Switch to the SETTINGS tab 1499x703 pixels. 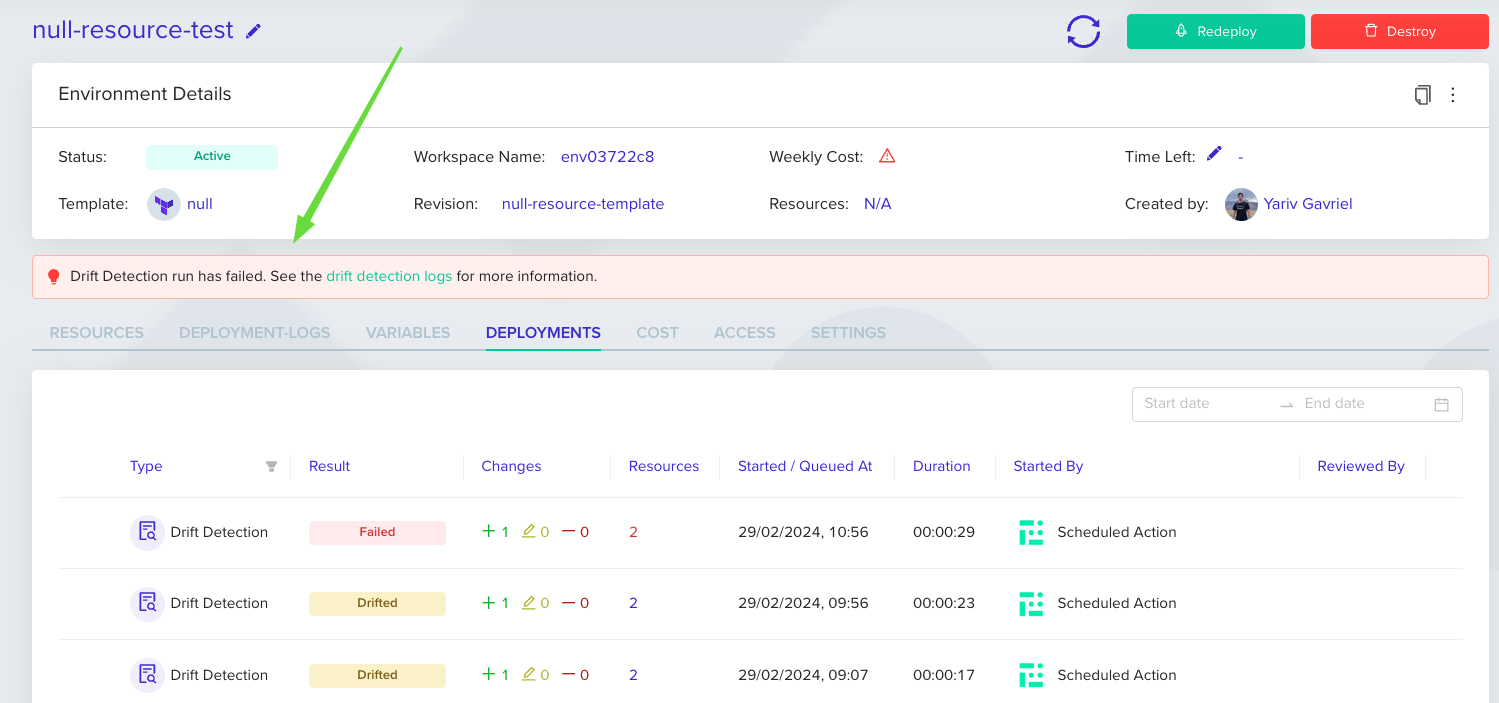[848, 333]
